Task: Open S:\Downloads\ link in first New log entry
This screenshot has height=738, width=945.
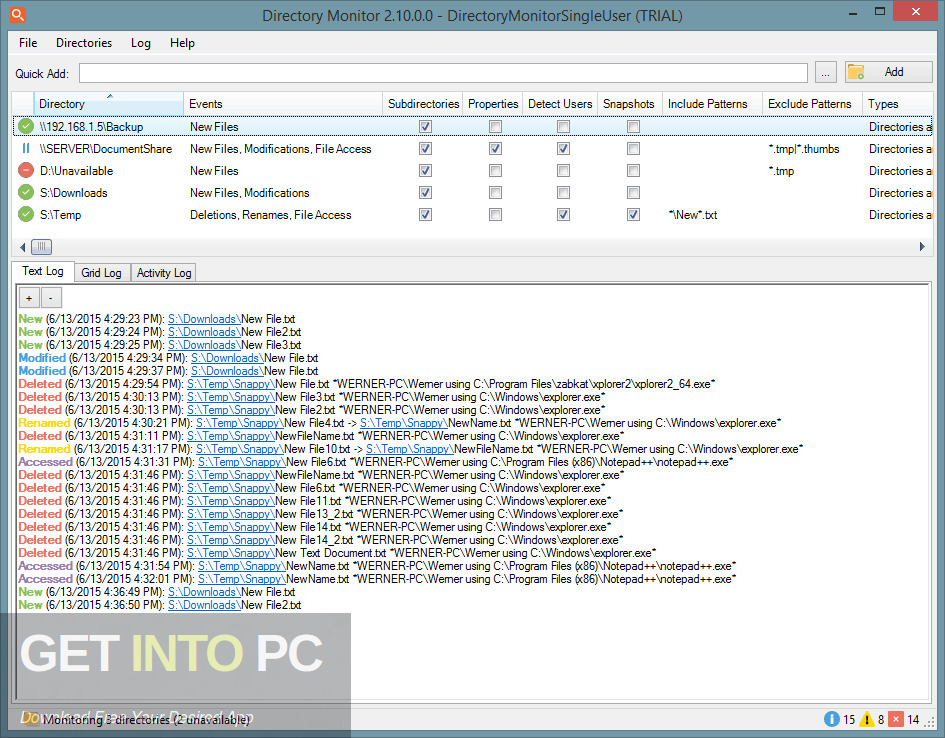Action: [204, 319]
